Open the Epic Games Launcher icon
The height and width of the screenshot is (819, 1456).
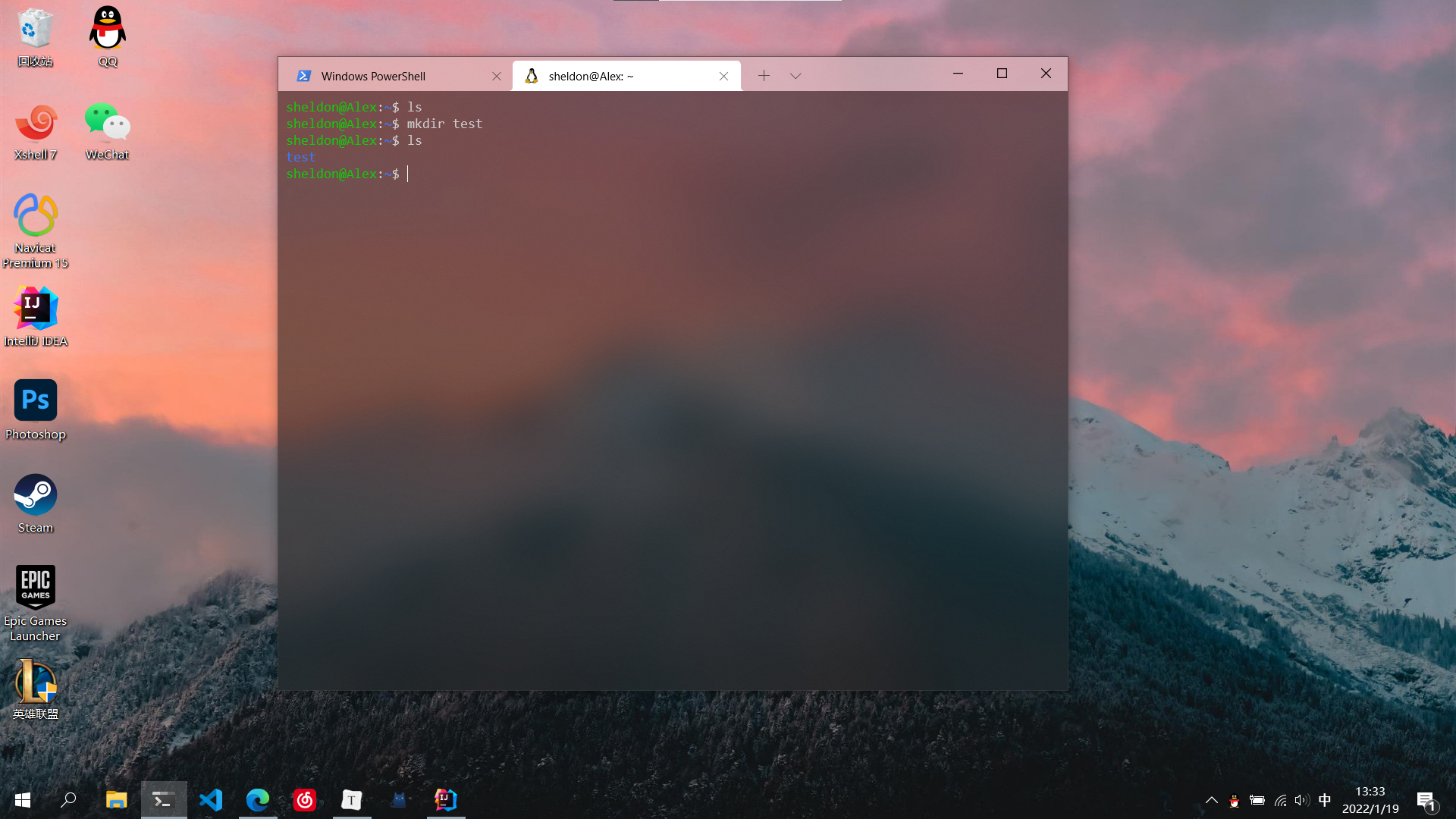36,586
